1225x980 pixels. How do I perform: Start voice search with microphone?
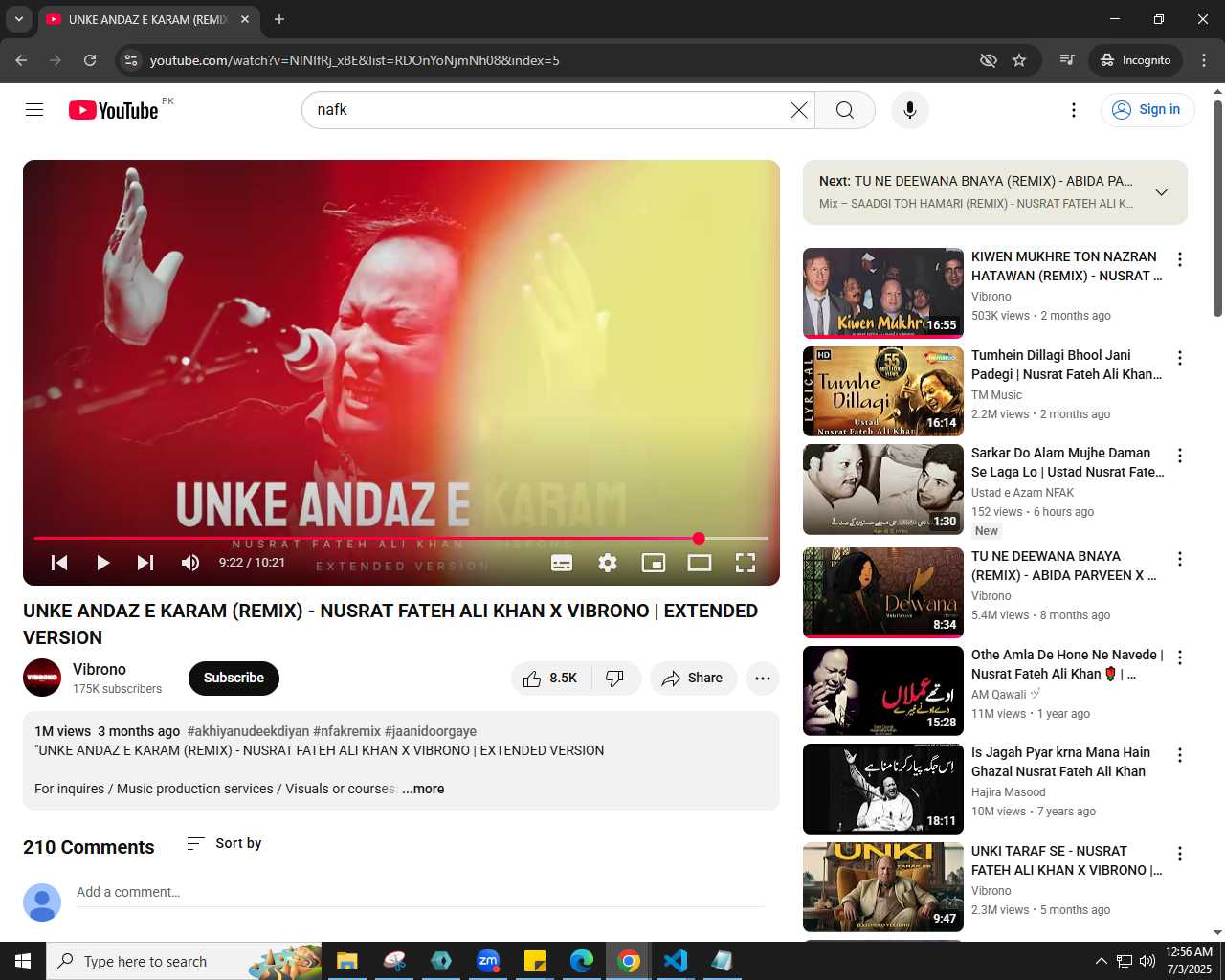910,110
